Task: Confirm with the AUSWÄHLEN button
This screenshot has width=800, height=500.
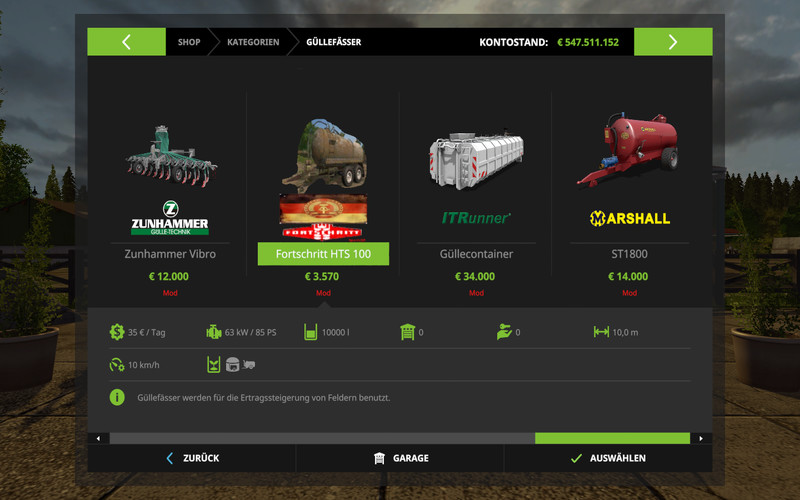Action: point(608,458)
